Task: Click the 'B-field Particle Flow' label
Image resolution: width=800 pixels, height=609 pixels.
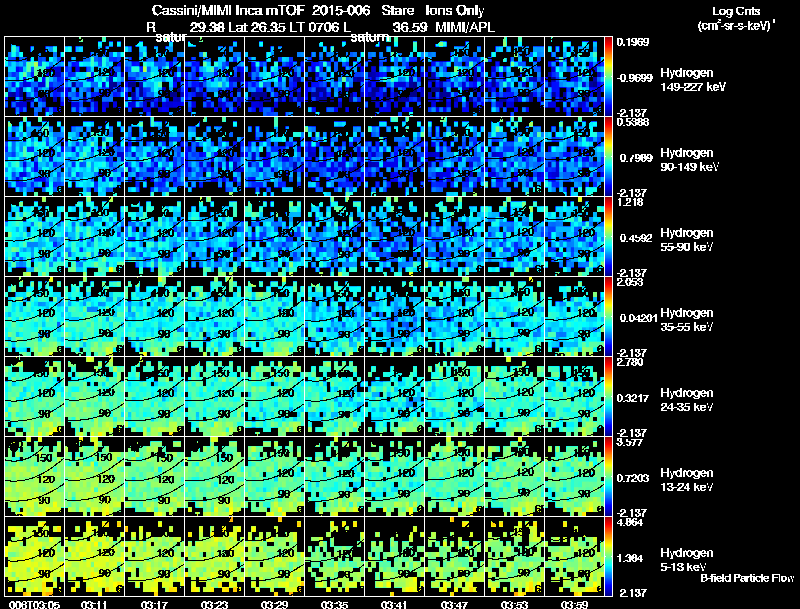Action: pos(747,578)
